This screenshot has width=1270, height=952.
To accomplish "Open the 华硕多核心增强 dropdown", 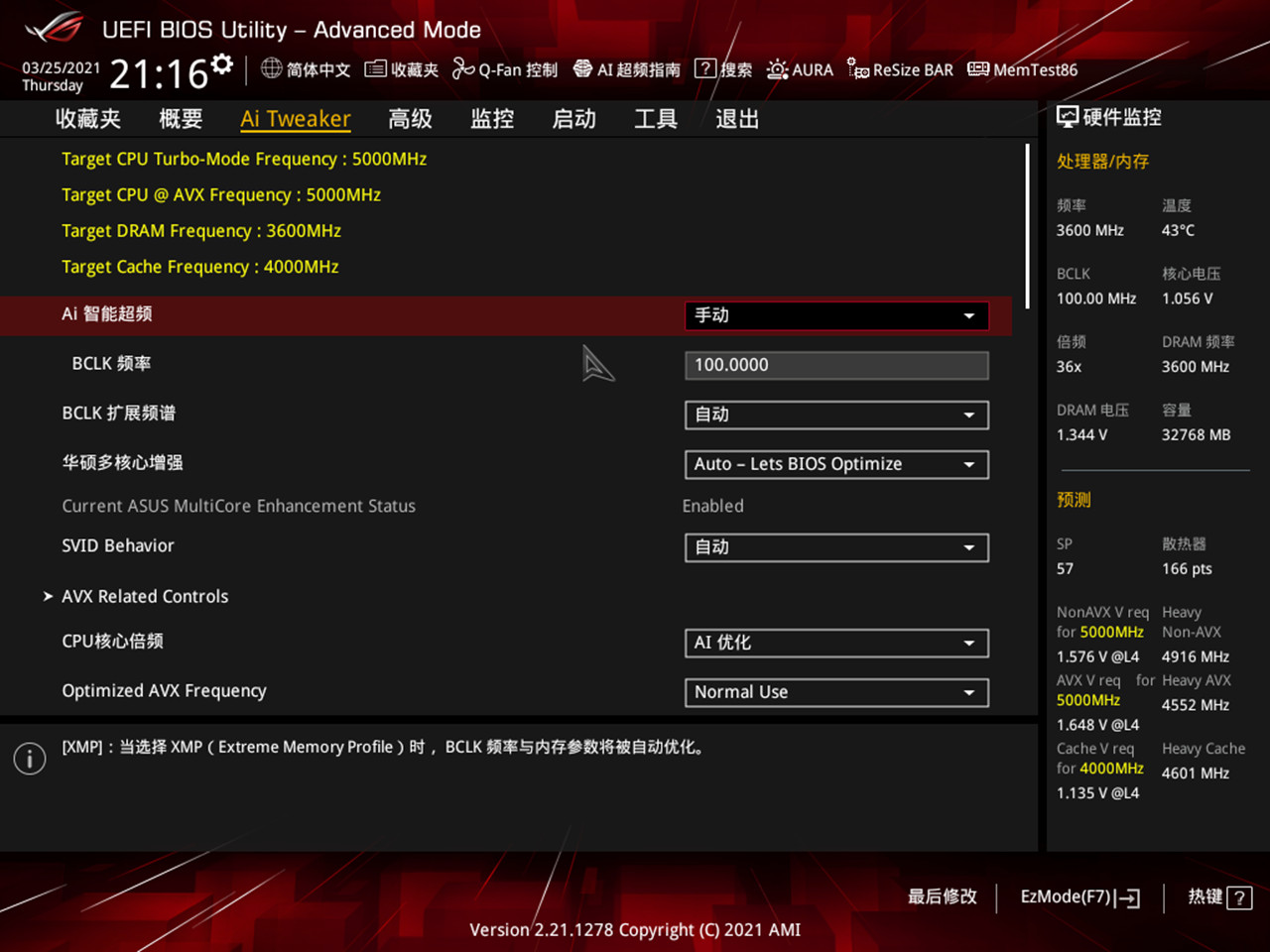I will 835,464.
